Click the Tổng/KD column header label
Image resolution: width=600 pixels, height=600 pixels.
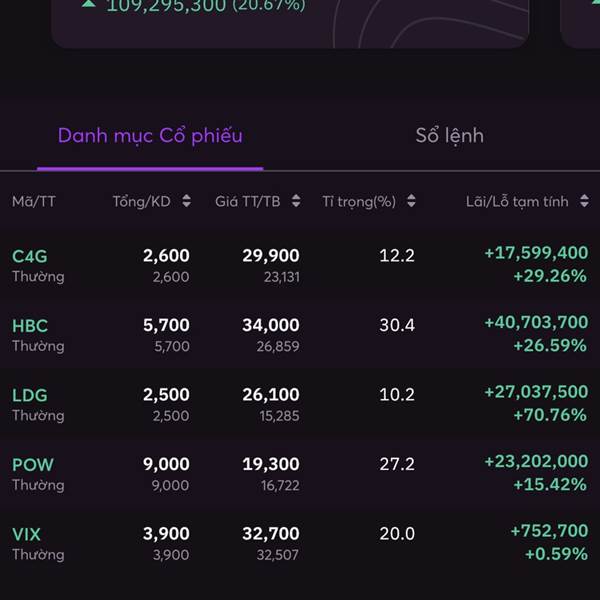pyautogui.click(x=141, y=201)
